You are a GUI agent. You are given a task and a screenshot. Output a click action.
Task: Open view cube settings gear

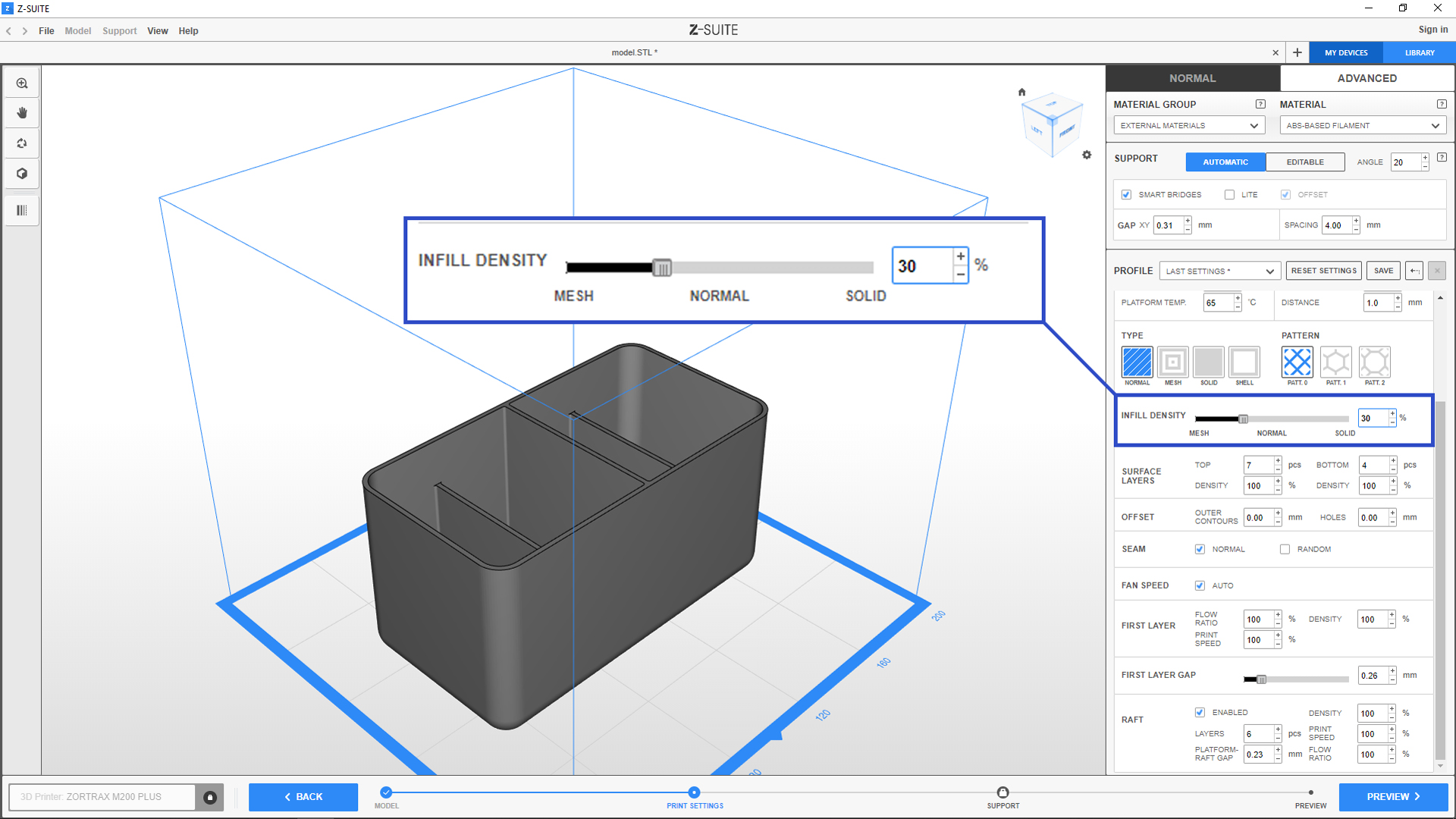pyautogui.click(x=1087, y=155)
